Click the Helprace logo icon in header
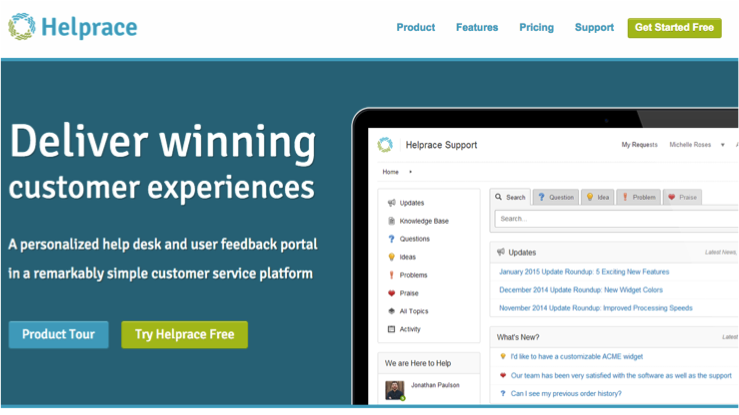 (21, 27)
